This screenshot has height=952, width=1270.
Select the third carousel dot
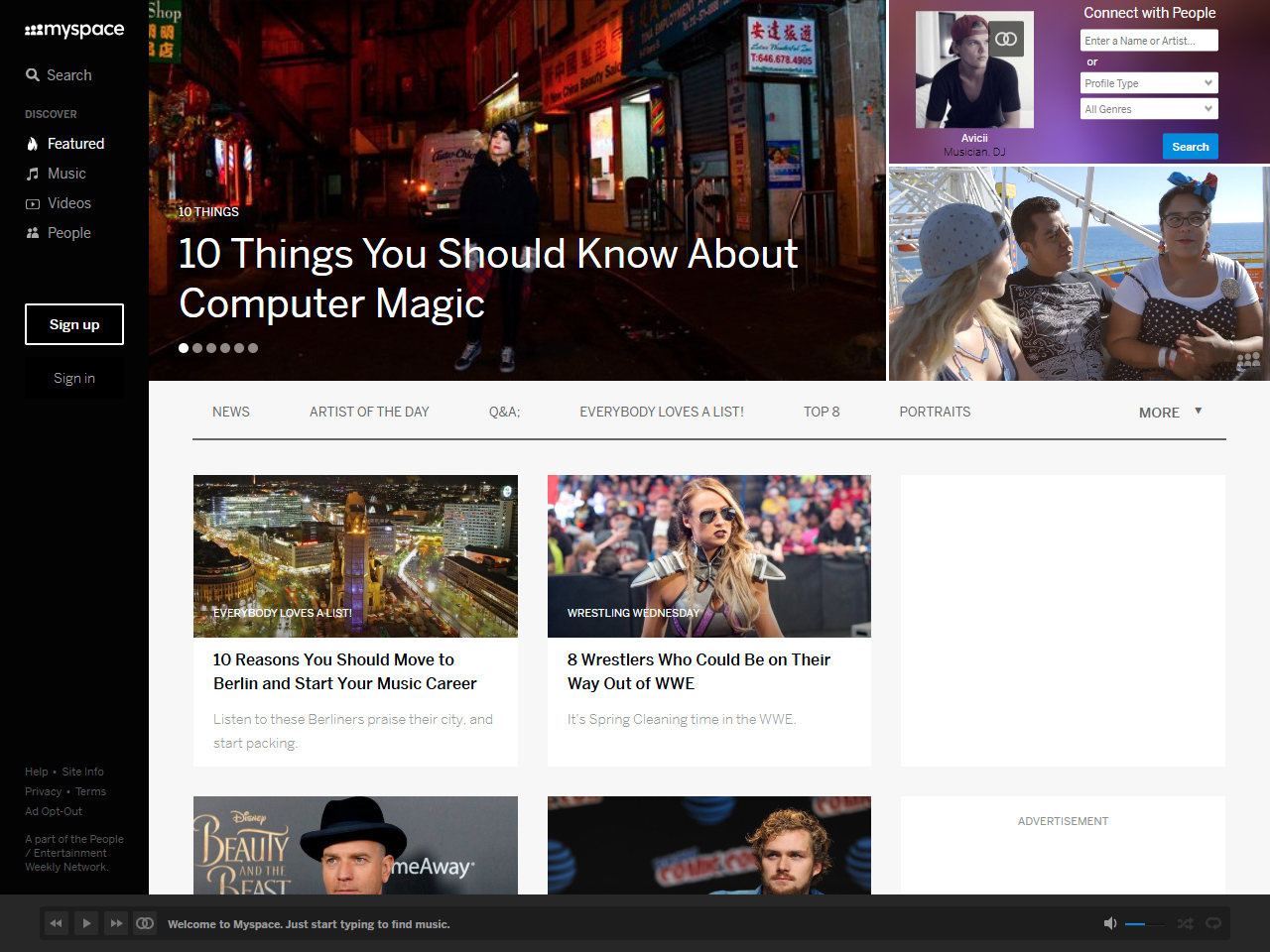coord(211,348)
